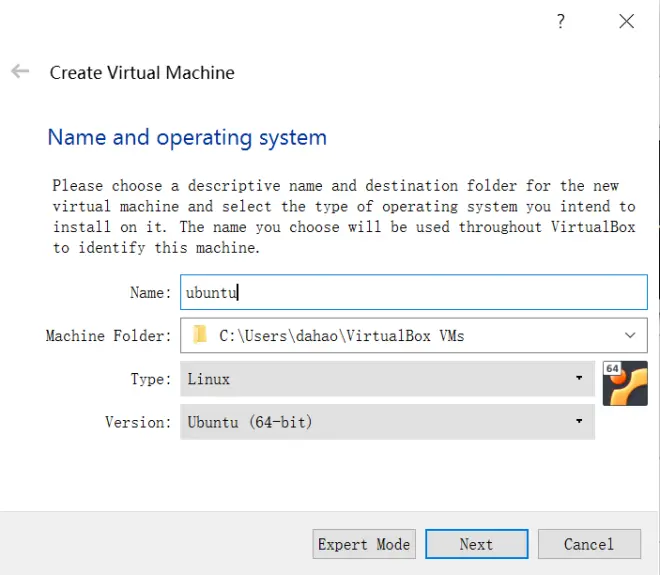Open the Type dropdown showing Linux
The image size is (660, 575).
pyautogui.click(x=387, y=378)
